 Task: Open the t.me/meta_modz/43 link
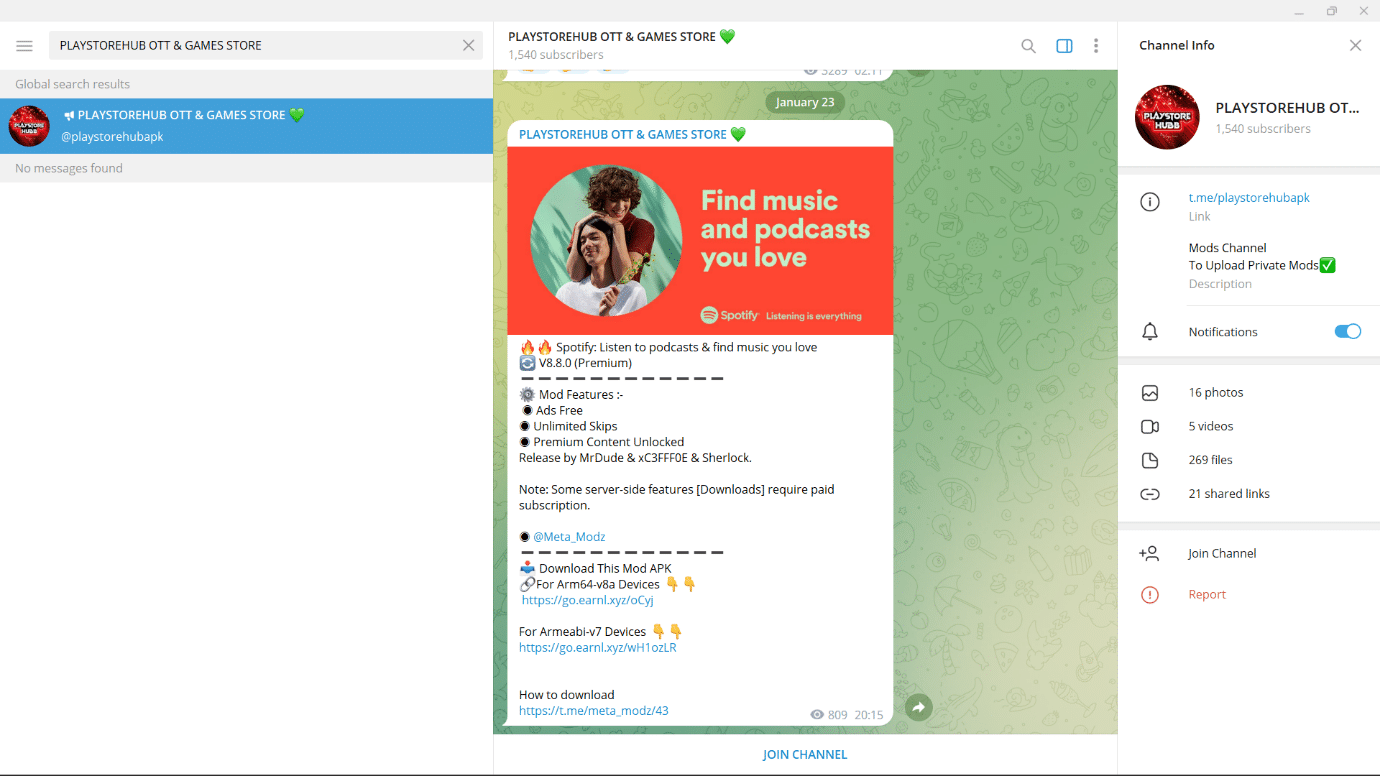(x=594, y=711)
